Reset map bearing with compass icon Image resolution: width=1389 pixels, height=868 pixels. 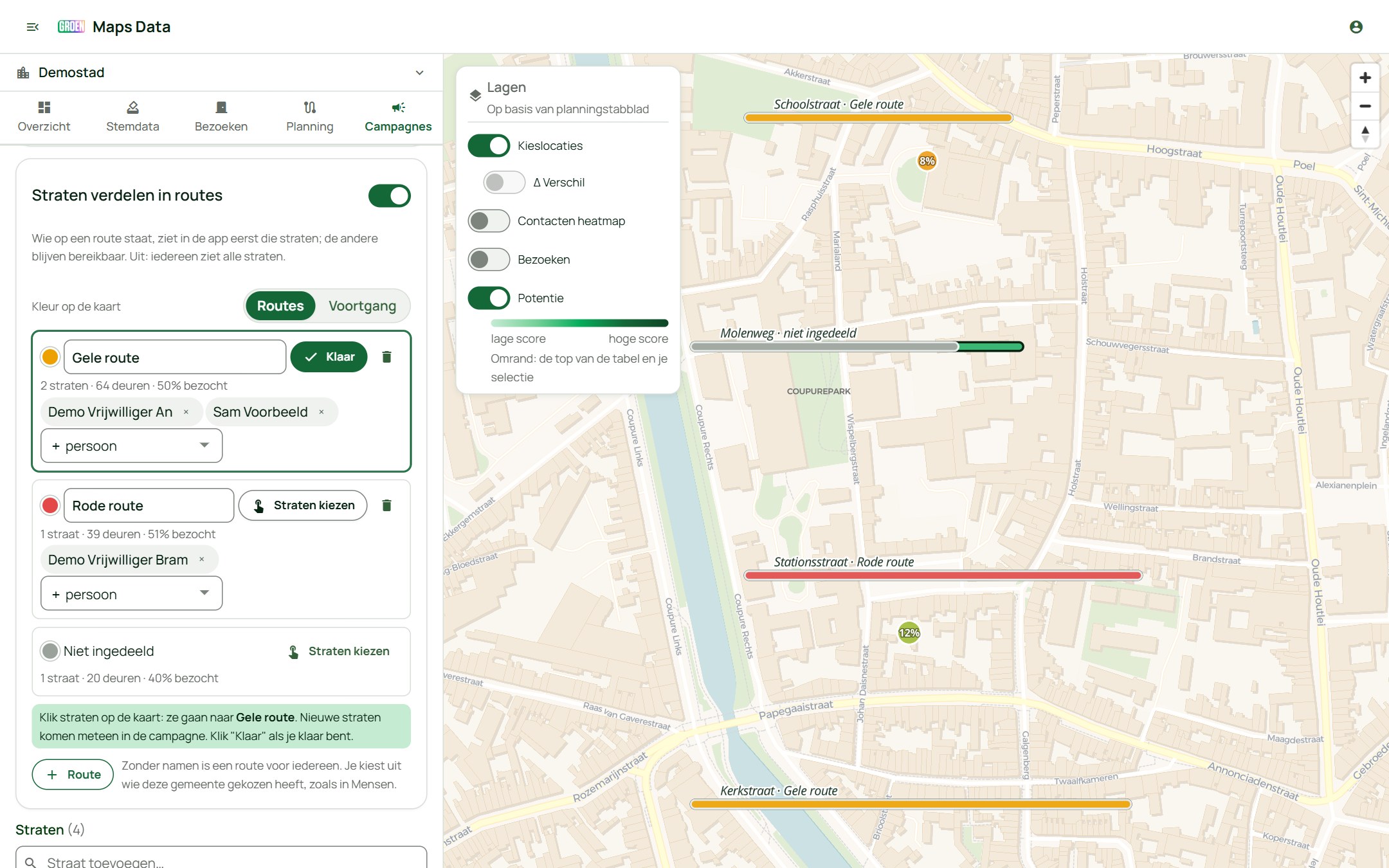point(1365,134)
